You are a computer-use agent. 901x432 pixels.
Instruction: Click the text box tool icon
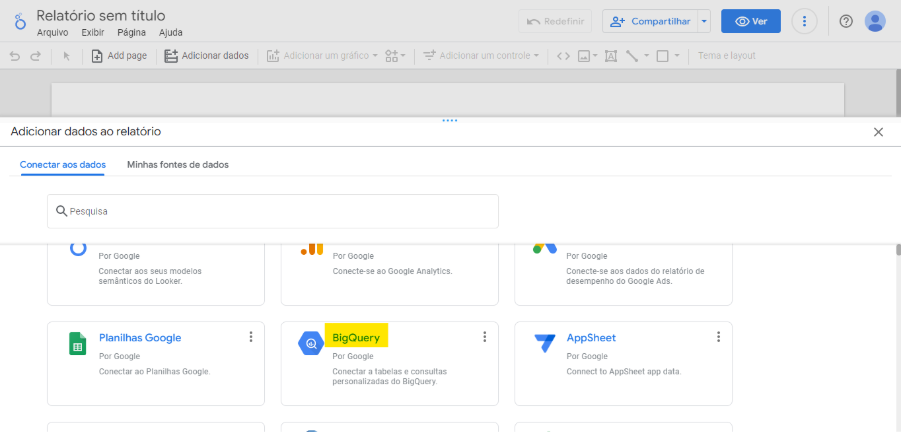click(611, 56)
